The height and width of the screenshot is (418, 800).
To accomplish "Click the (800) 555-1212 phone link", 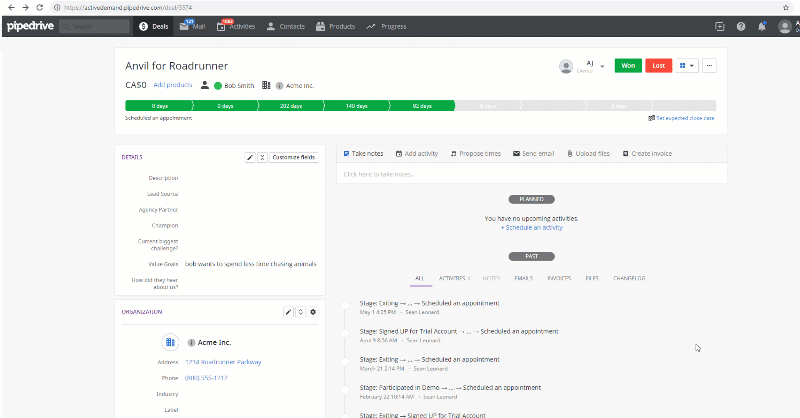I will coord(206,378).
